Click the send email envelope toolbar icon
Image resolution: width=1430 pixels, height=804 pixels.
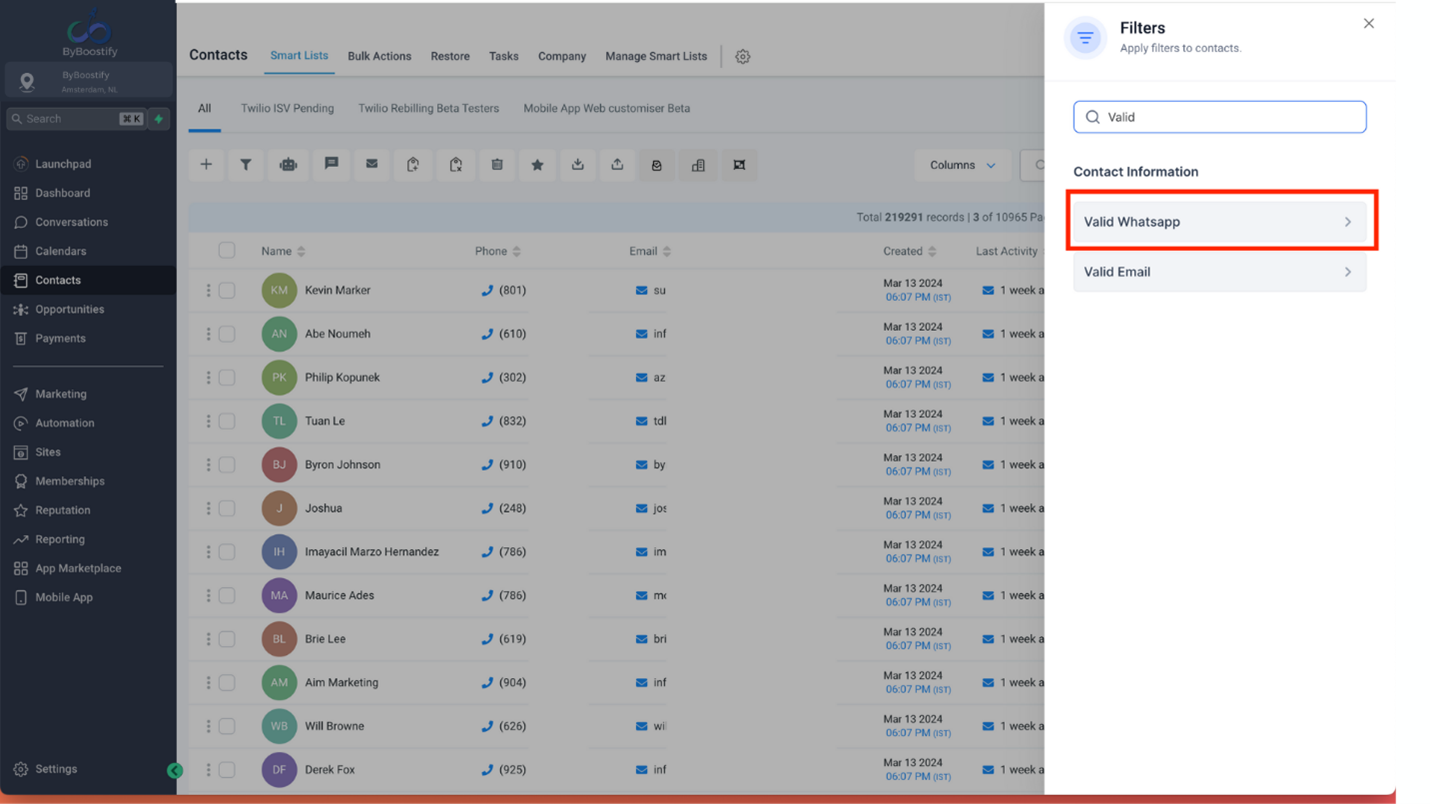click(x=372, y=165)
